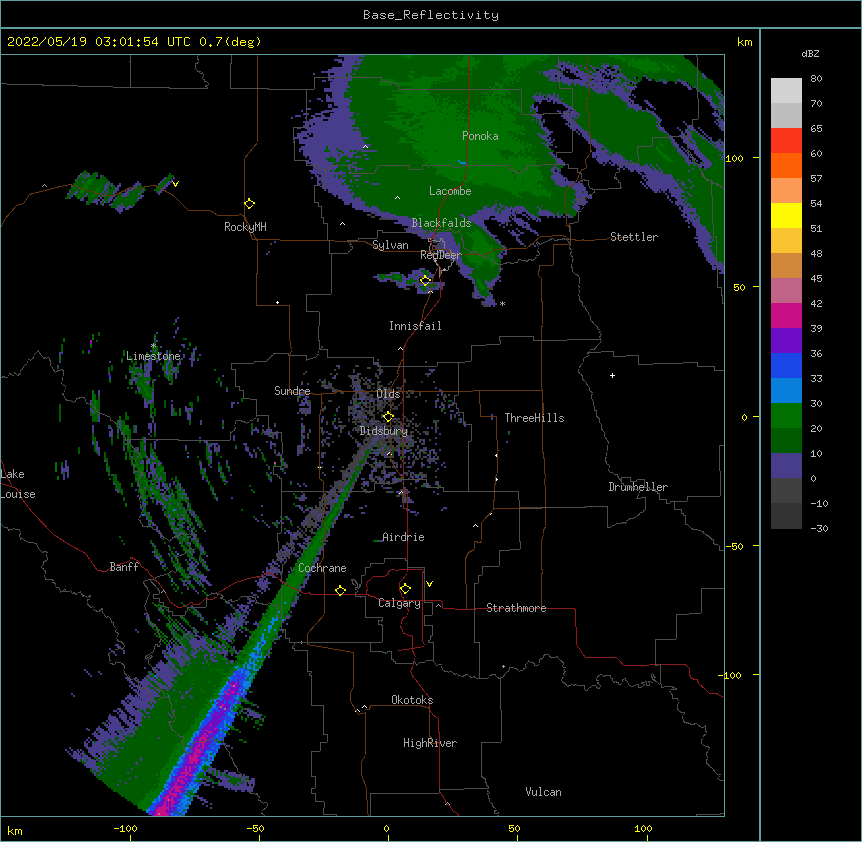The height and width of the screenshot is (842, 862).
Task: Select the -30 value at legend bottom
Action: (x=819, y=528)
